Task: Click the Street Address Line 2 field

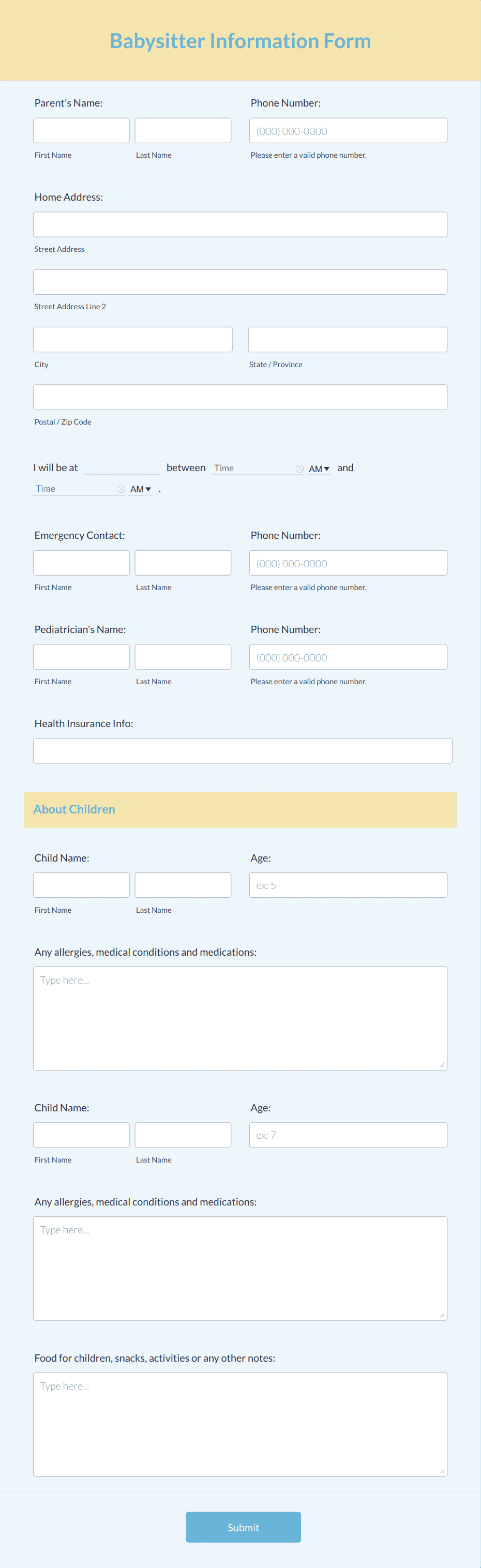Action: (x=240, y=281)
